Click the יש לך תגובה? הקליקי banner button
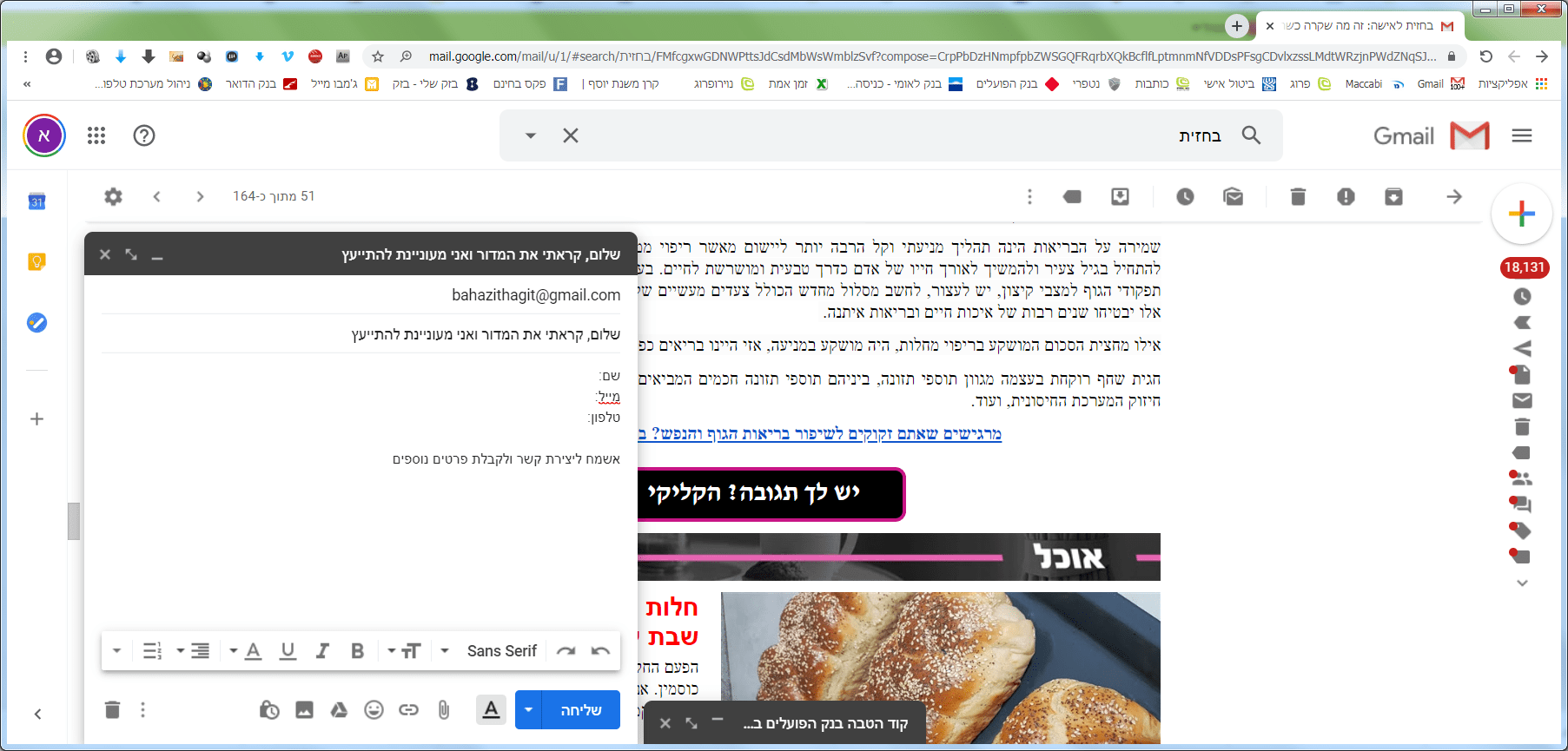 pos(770,494)
